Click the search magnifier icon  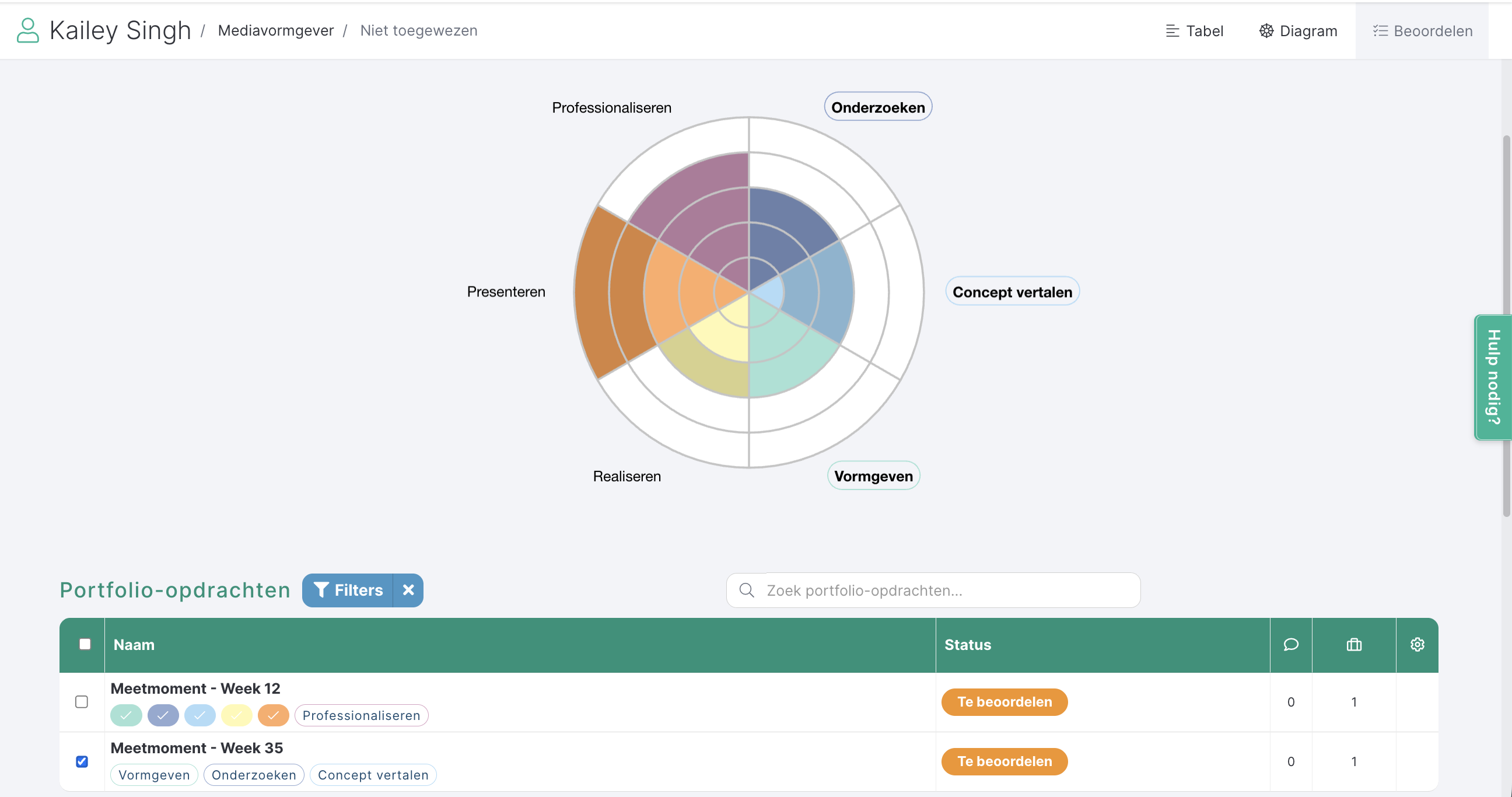[x=747, y=590]
